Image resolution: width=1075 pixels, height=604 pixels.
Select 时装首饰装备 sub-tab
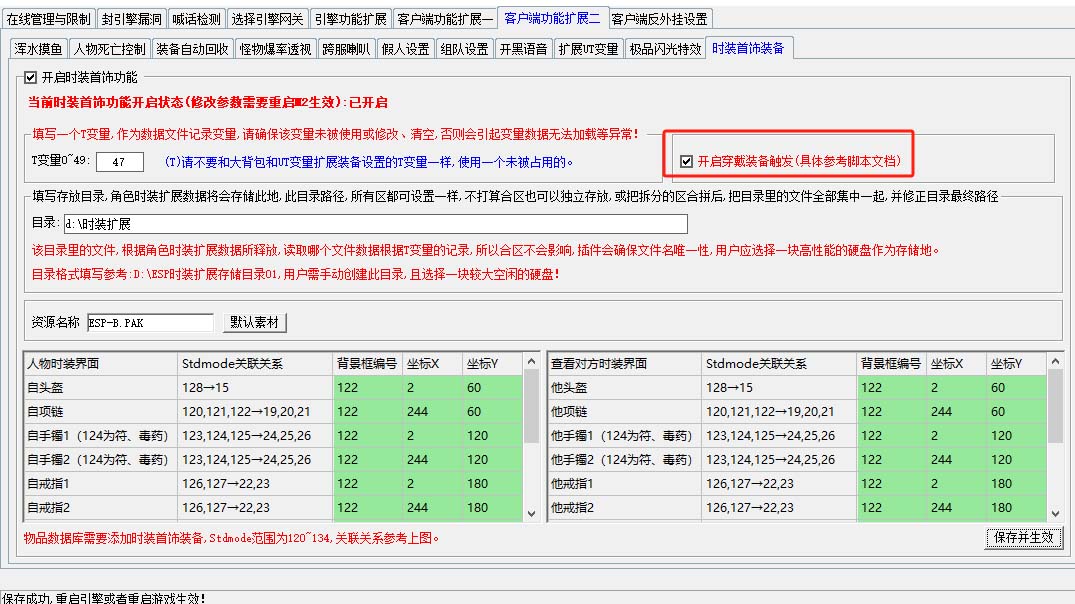[748, 48]
